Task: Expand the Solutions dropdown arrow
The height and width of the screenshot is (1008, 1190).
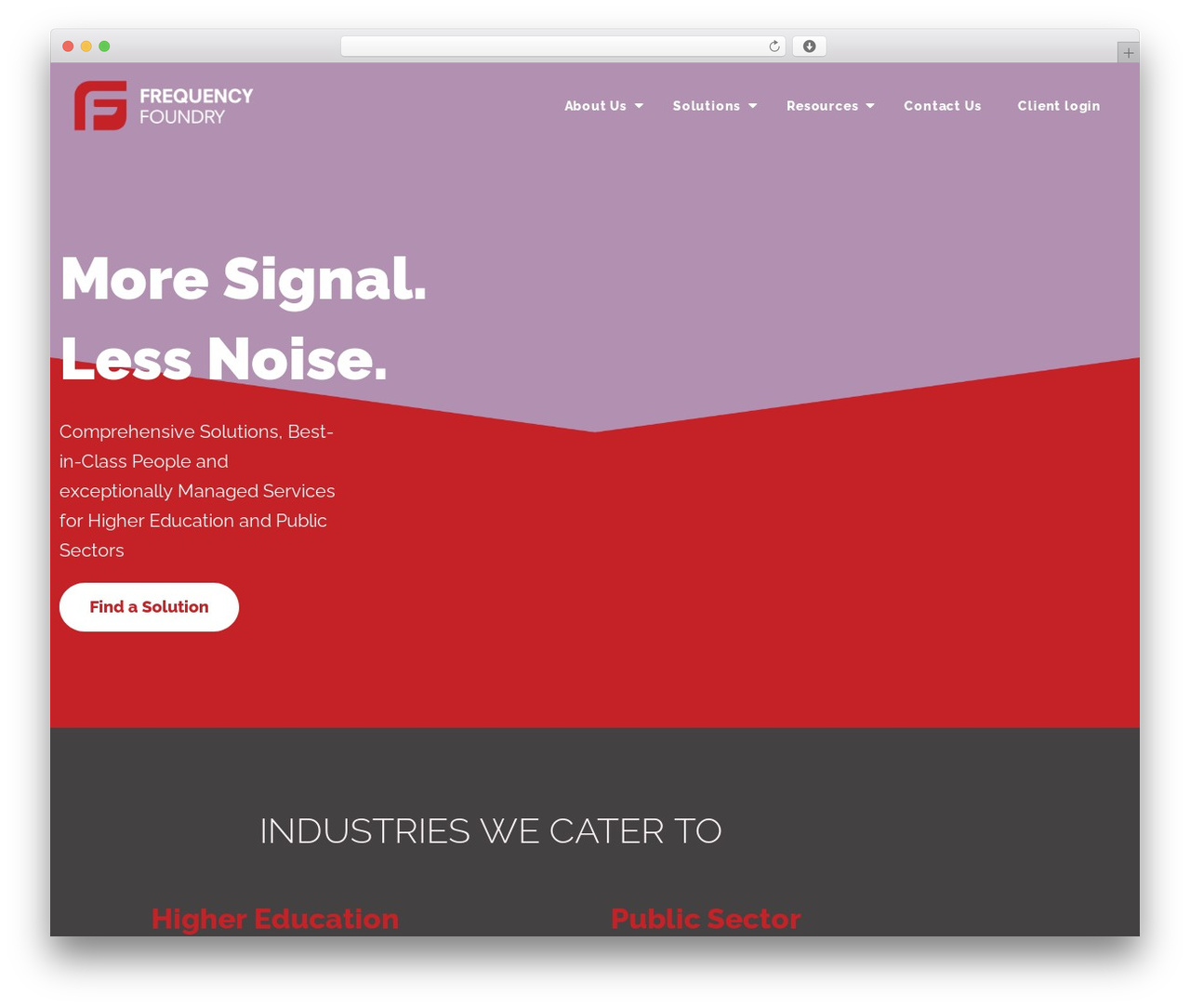Action: (x=753, y=106)
